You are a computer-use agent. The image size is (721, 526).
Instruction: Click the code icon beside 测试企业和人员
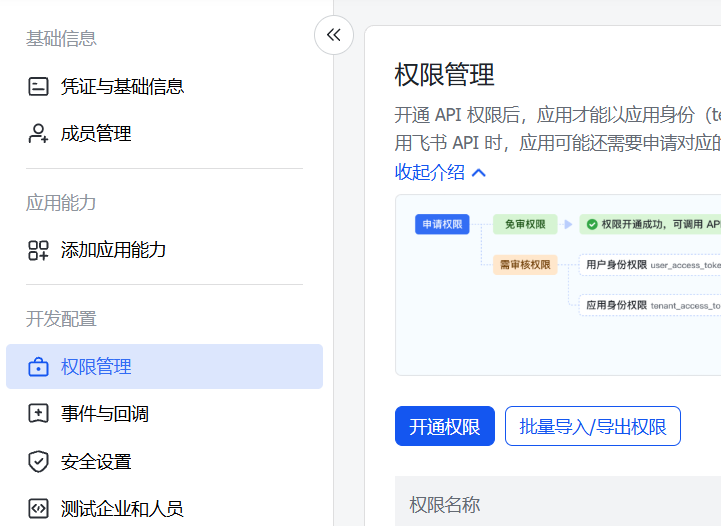38,509
